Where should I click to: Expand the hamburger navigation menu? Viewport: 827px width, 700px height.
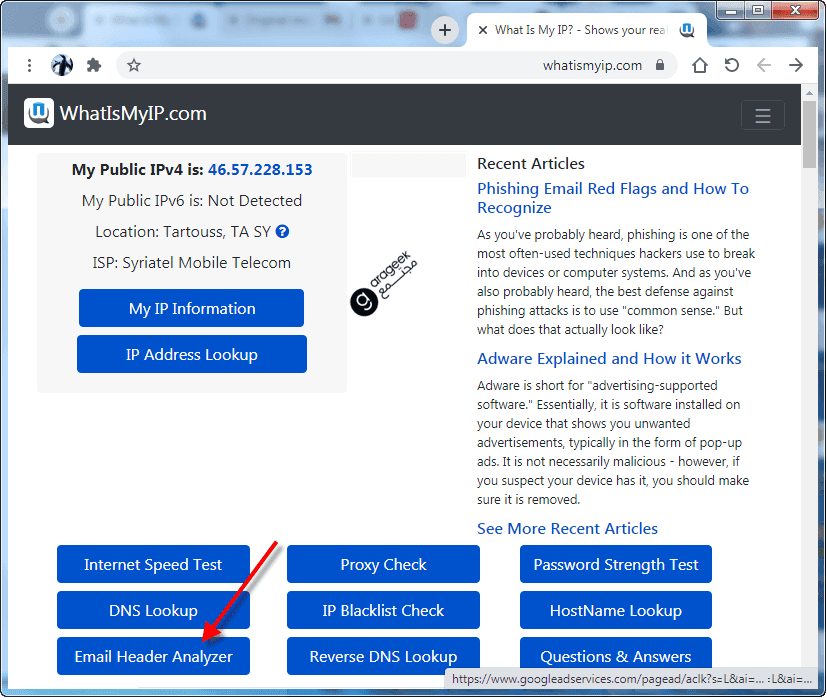762,115
